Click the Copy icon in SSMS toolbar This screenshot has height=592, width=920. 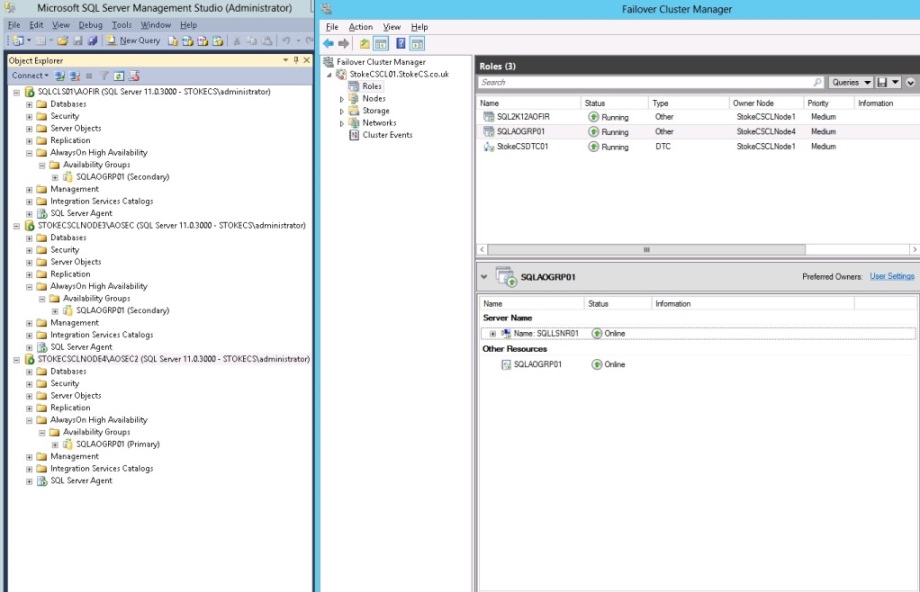252,40
